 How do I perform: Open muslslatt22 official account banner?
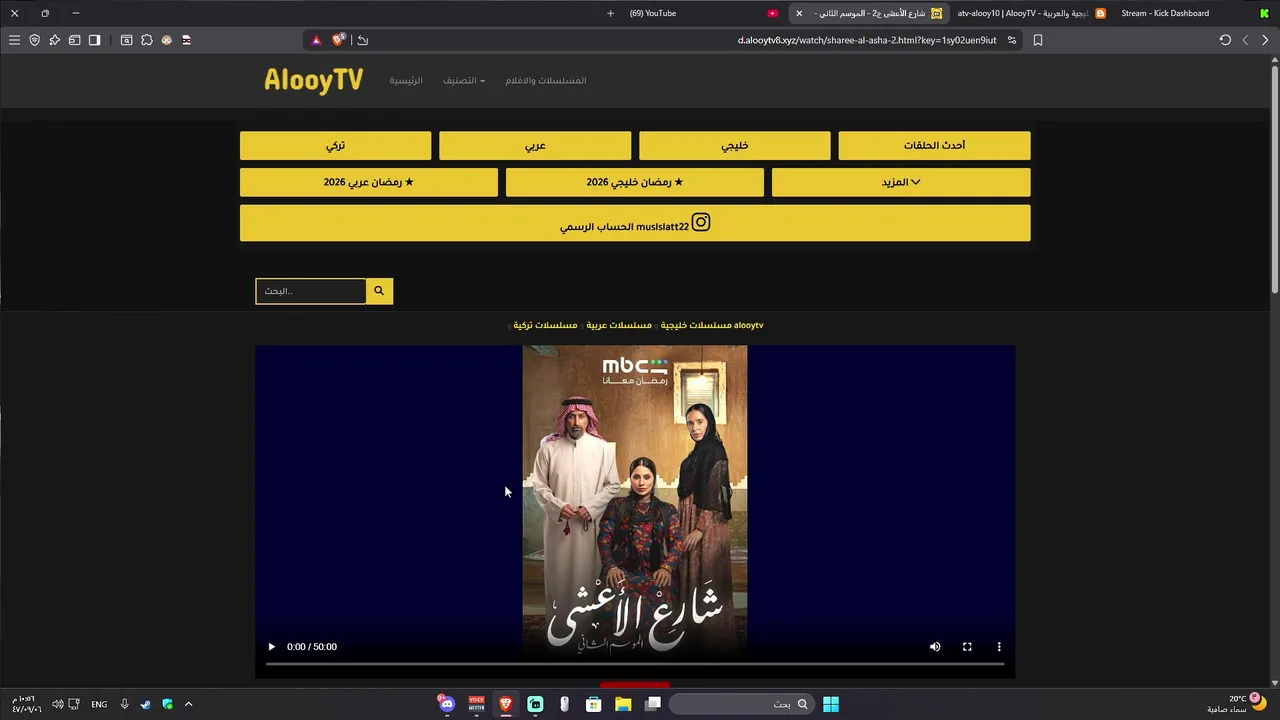(x=635, y=223)
